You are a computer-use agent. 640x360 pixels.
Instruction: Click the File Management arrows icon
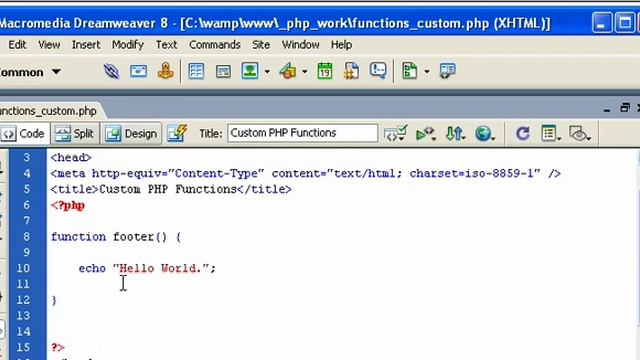(x=455, y=133)
